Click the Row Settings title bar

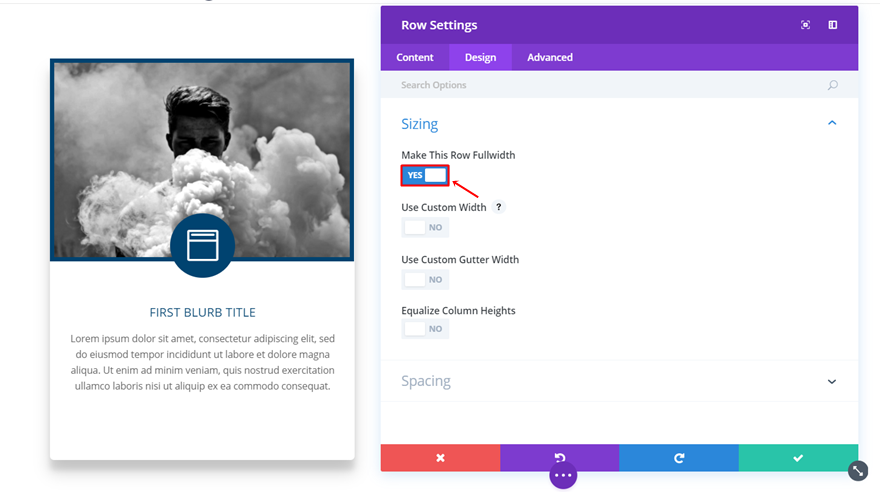point(620,25)
